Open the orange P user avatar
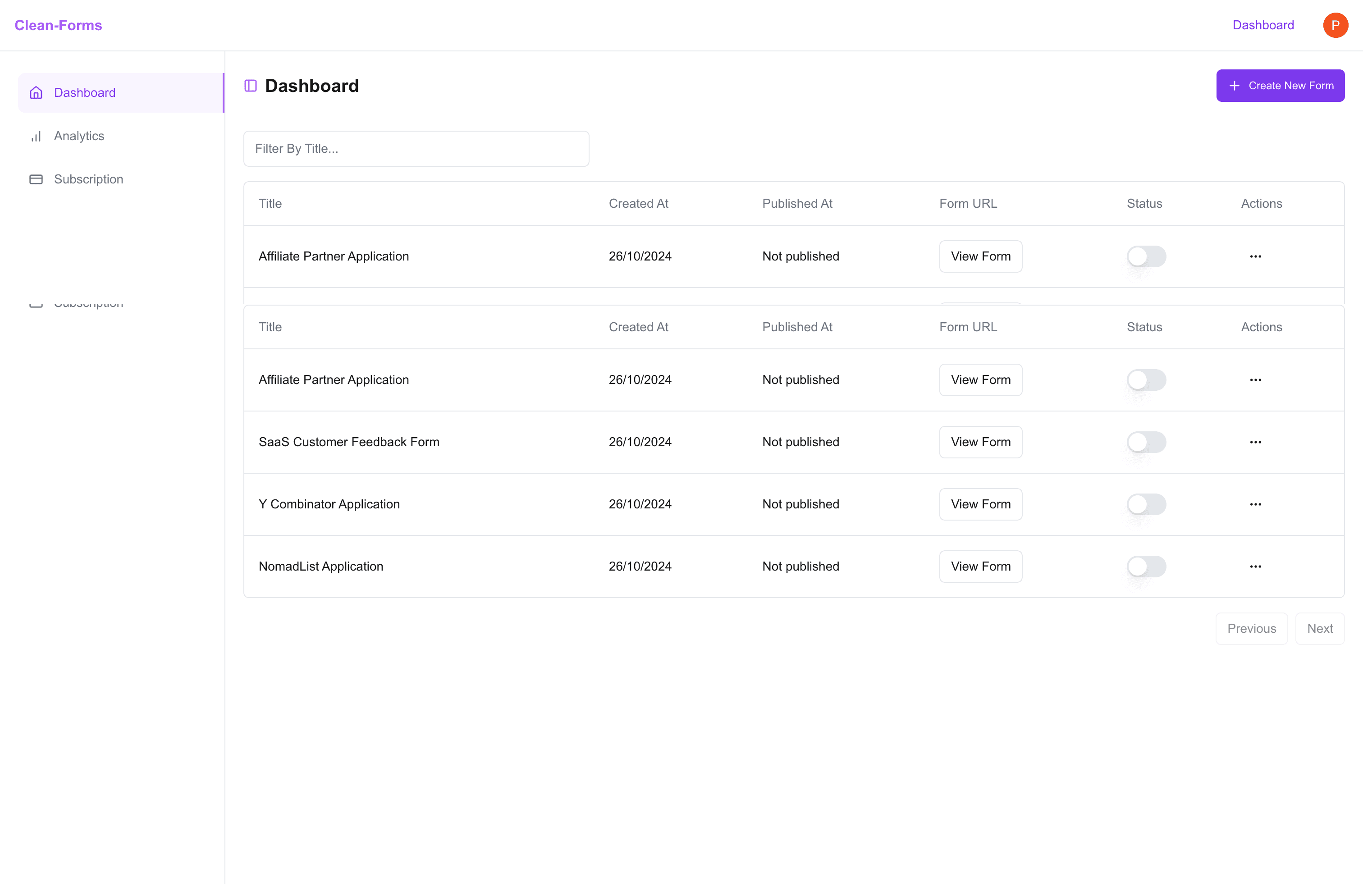Image resolution: width=1363 pixels, height=896 pixels. point(1335,25)
